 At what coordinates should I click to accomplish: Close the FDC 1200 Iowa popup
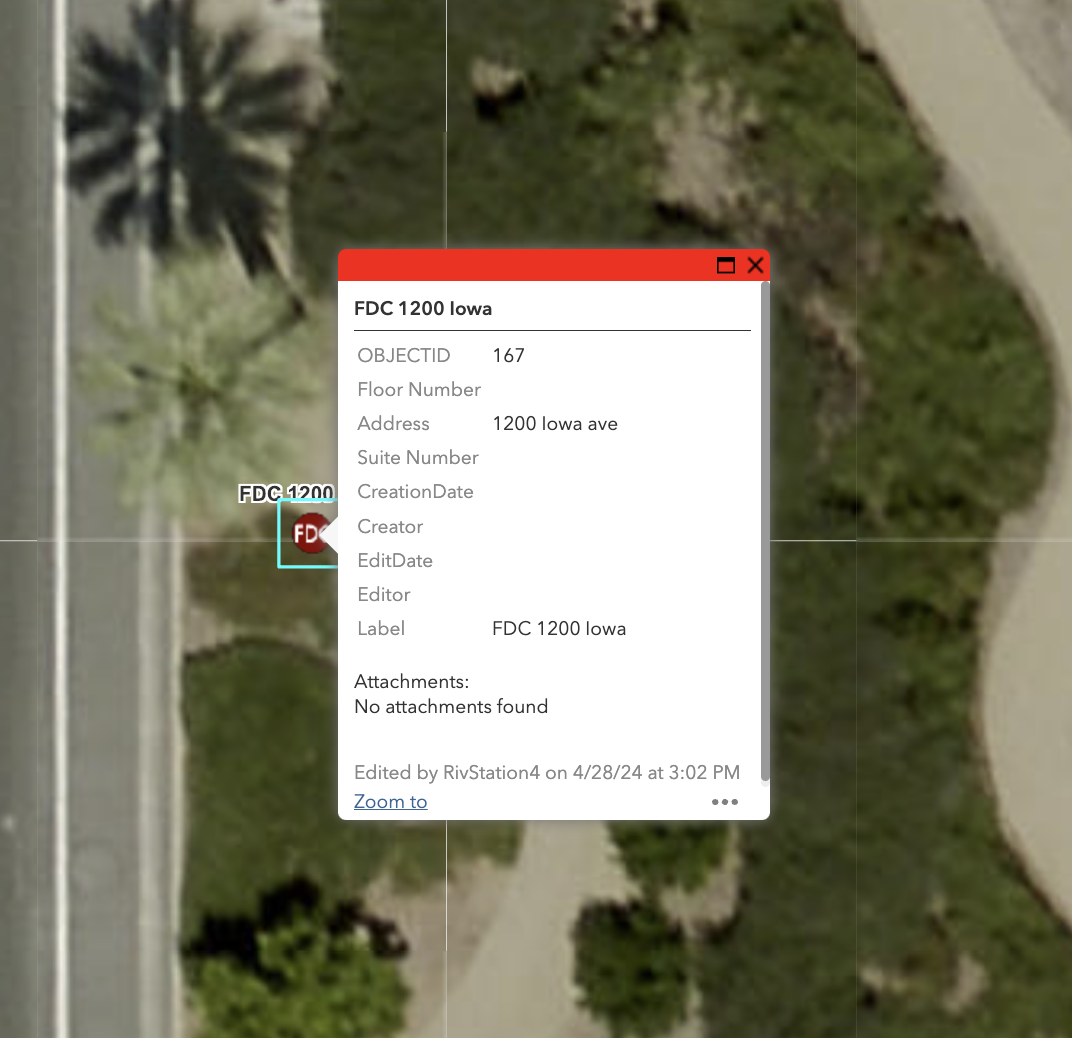click(755, 265)
